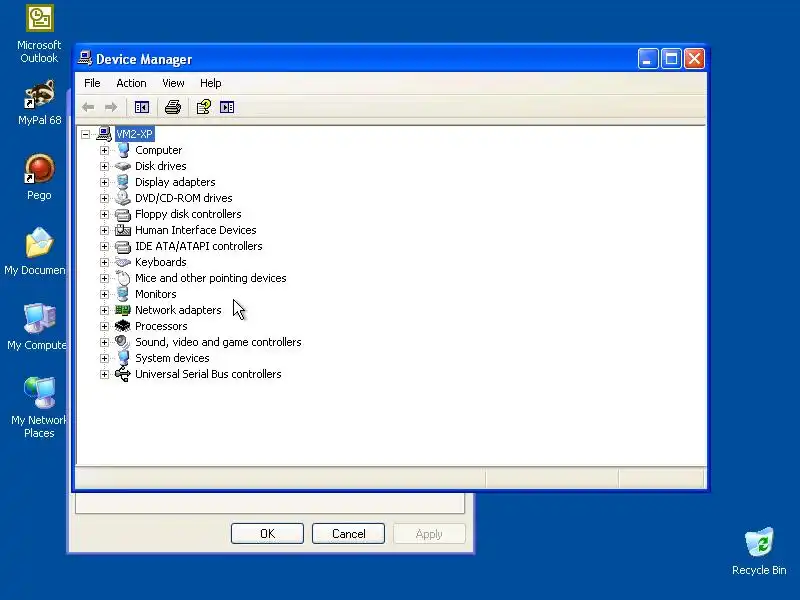Select the System devices label
Image resolution: width=800 pixels, height=600 pixels.
[x=172, y=358]
